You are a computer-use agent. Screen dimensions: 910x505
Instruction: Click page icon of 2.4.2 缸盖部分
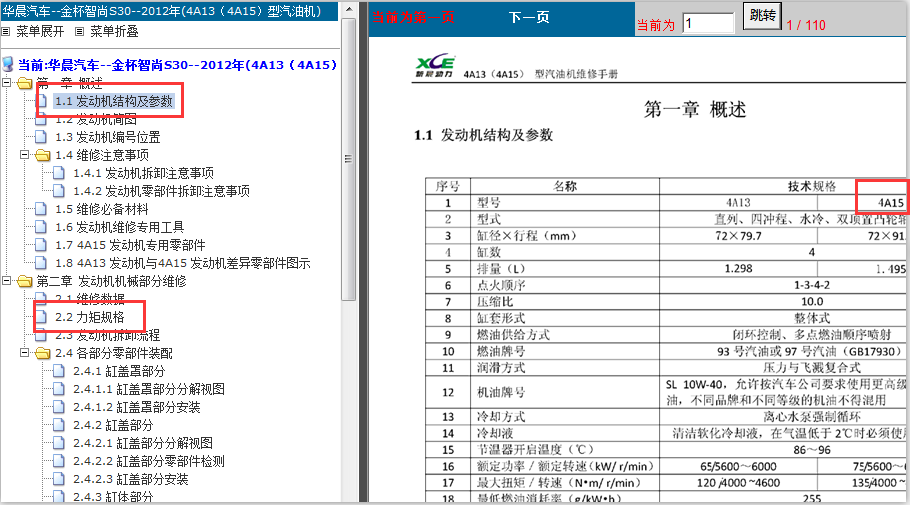[59, 425]
